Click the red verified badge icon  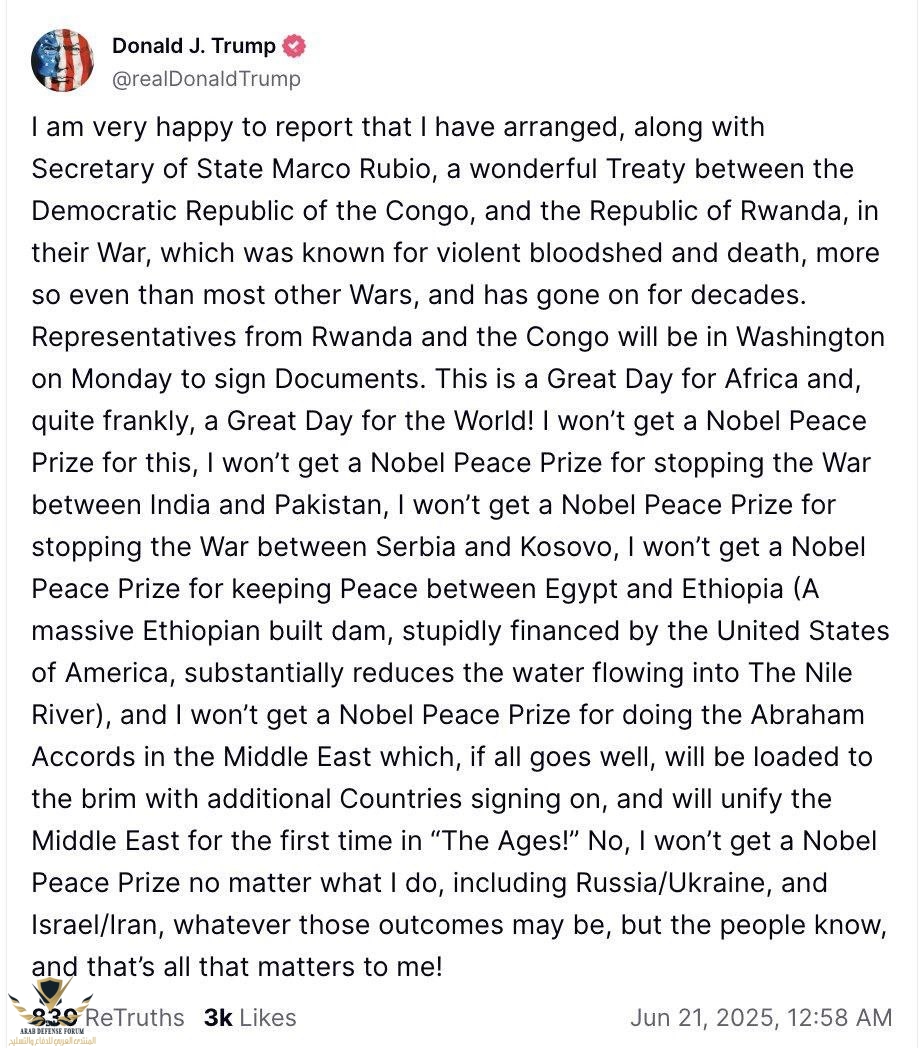pos(294,46)
